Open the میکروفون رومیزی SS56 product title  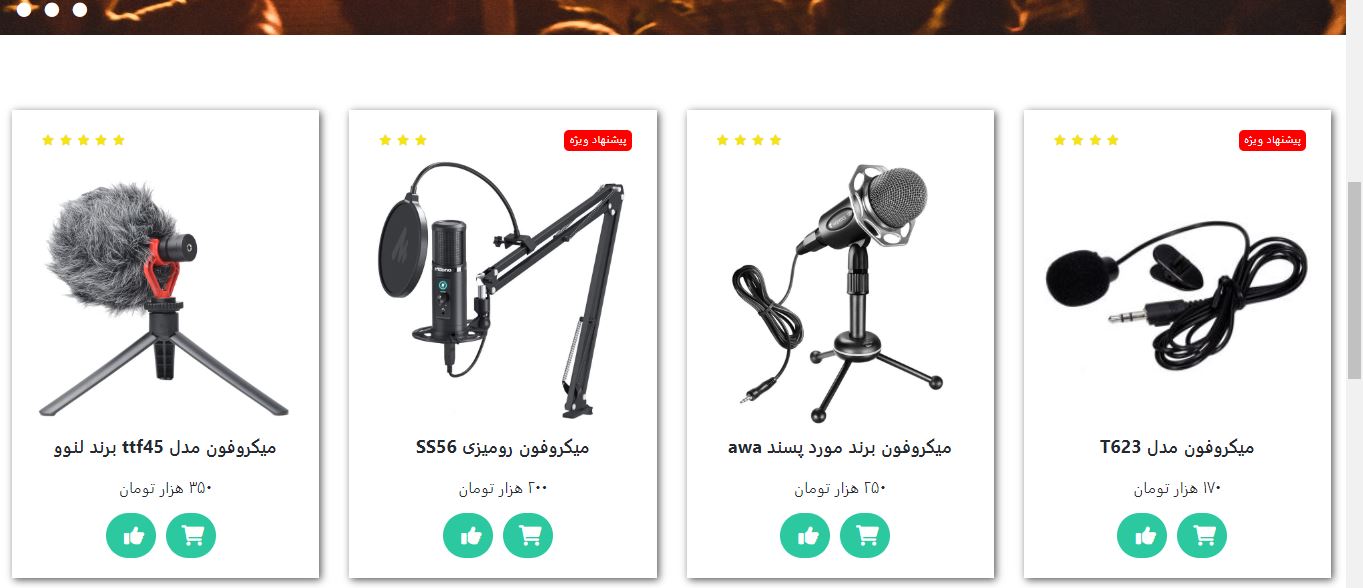(x=502, y=447)
